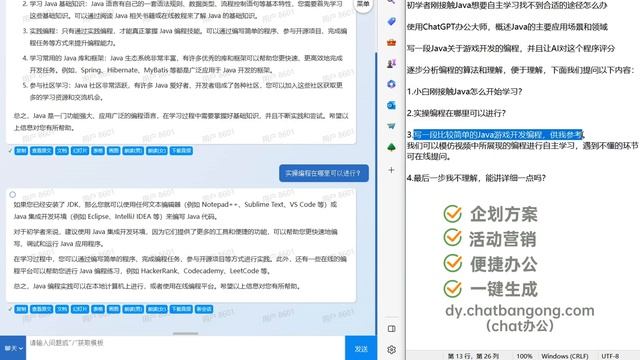Click Windows (CRLF) in Notepad status bar
640x360 pixels.
coord(565,356)
